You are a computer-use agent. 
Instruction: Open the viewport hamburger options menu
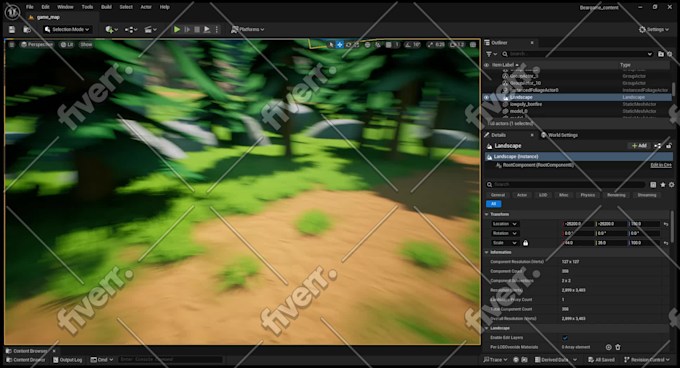point(12,45)
